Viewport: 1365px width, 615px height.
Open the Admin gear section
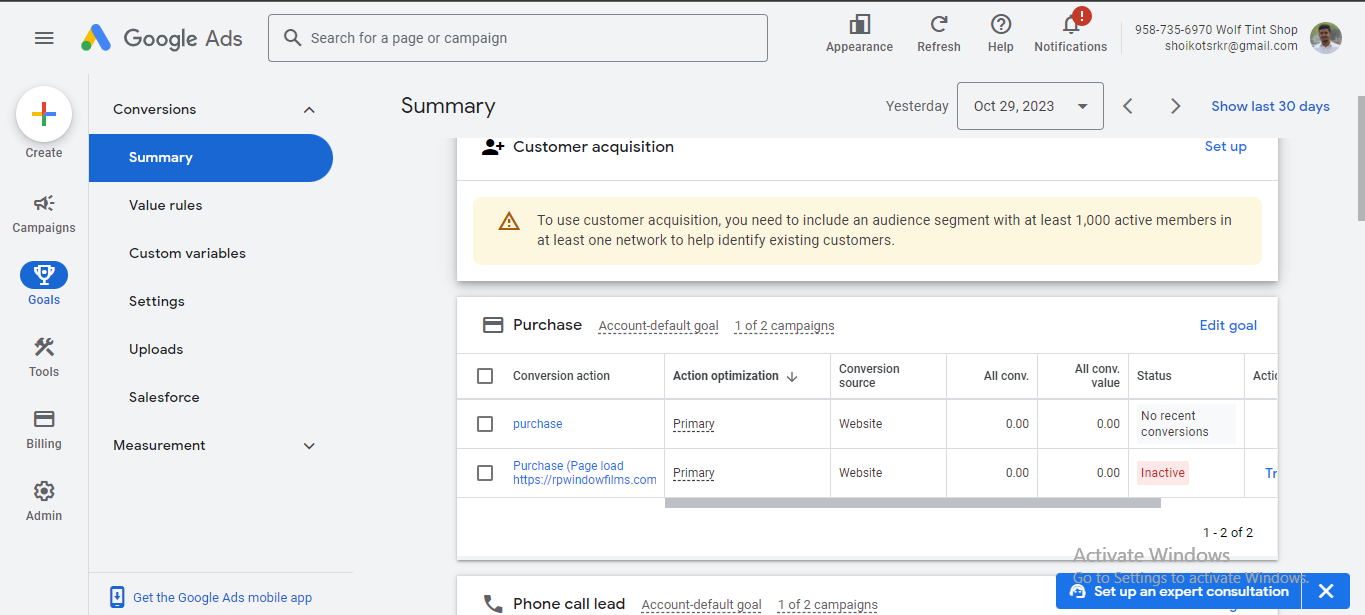pyautogui.click(x=44, y=501)
